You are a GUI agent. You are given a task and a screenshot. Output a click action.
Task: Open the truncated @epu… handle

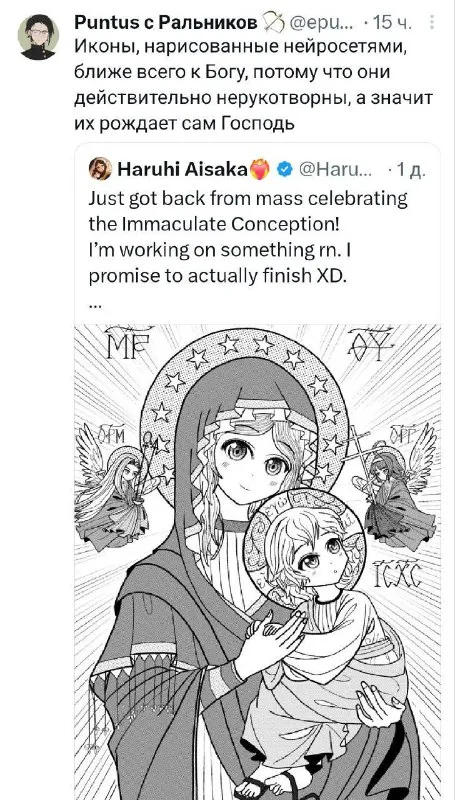click(322, 23)
